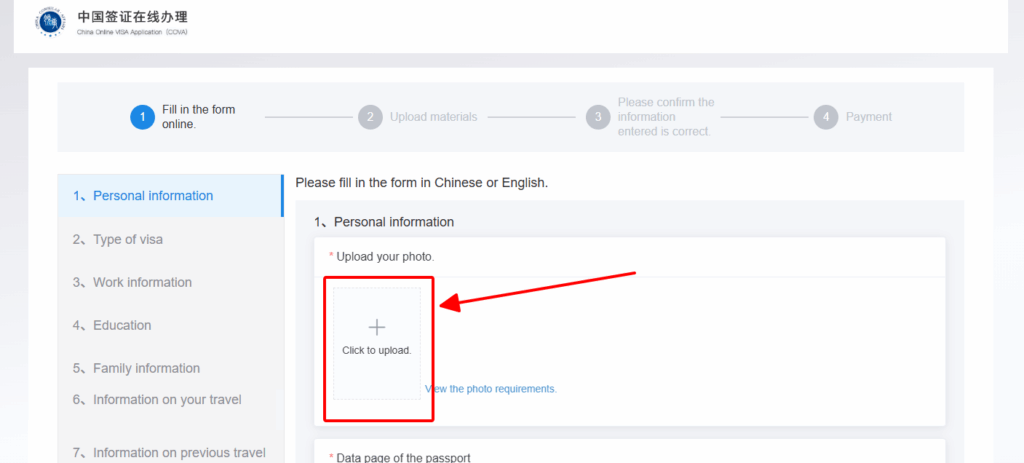Click the 'Click to upload.' text

pyautogui.click(x=377, y=351)
